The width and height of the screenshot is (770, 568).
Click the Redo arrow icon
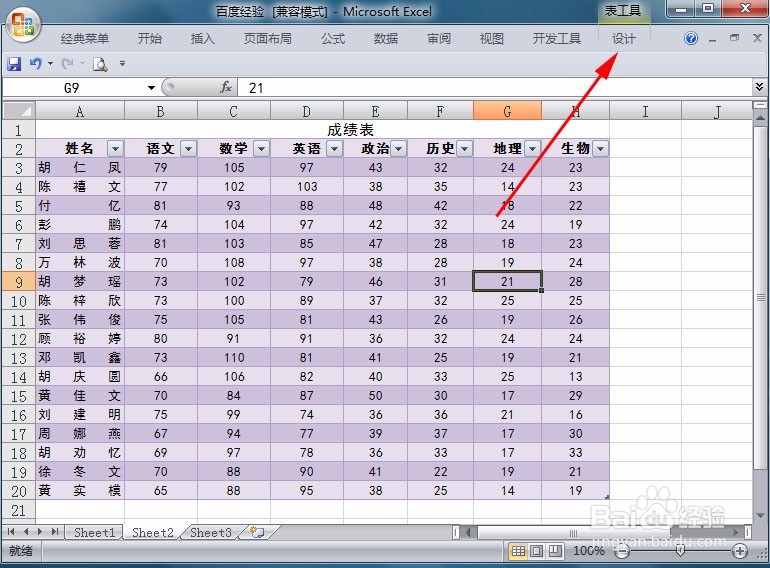[67, 63]
